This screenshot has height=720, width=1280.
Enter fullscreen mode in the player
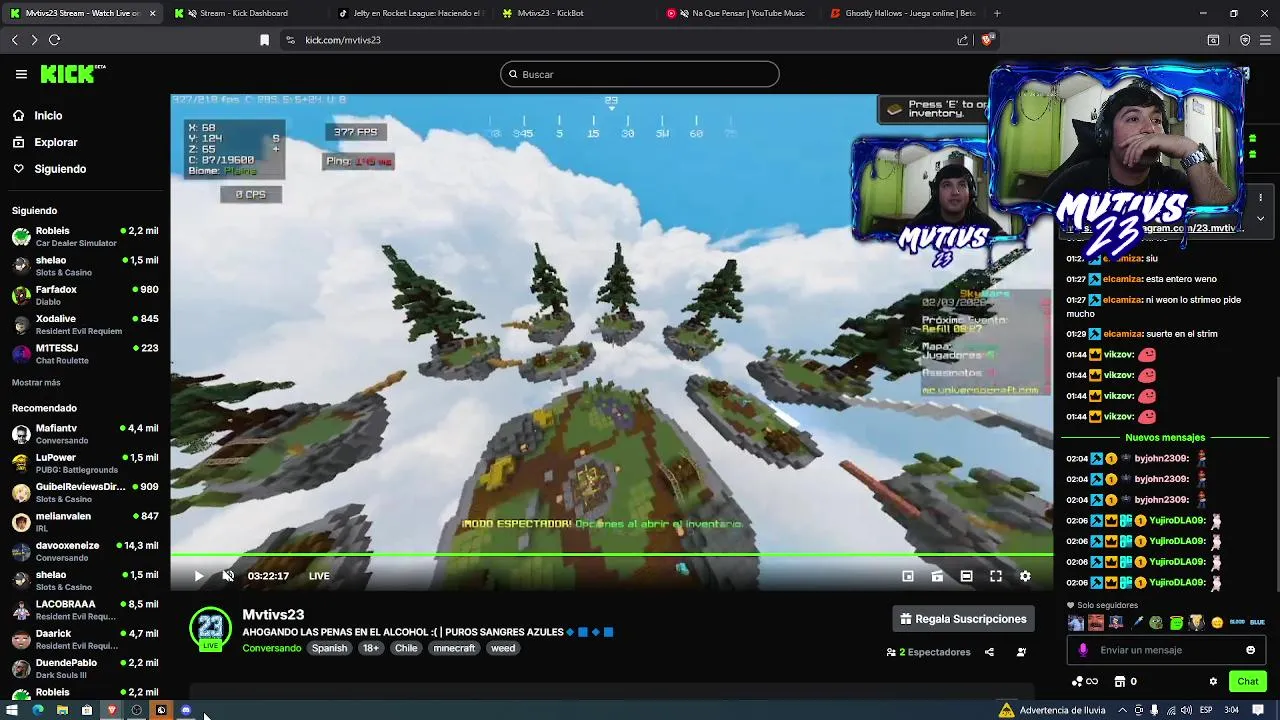tap(996, 576)
